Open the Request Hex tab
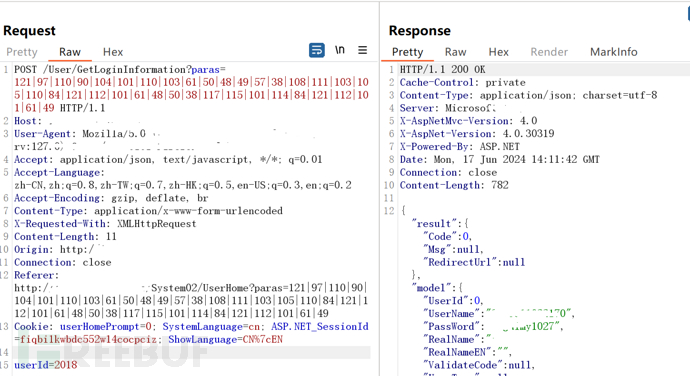Screen dimensions: 690x376 (x=113, y=52)
